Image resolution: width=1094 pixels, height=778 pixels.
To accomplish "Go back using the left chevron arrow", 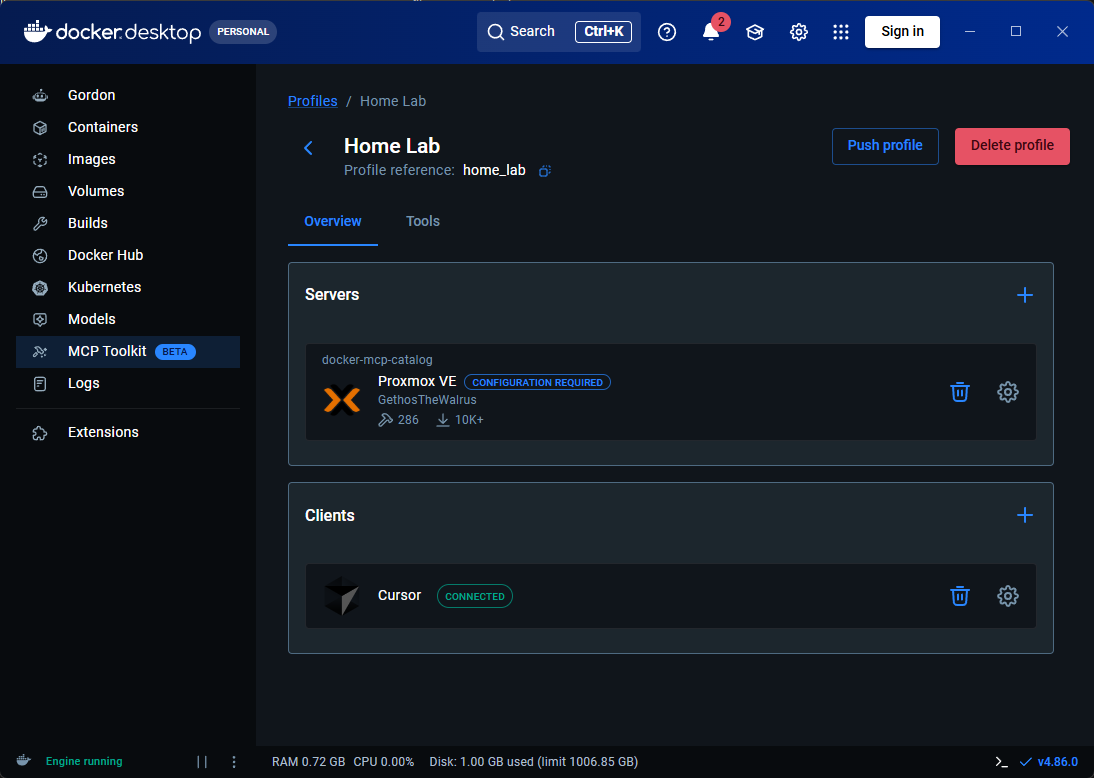I will tap(308, 148).
